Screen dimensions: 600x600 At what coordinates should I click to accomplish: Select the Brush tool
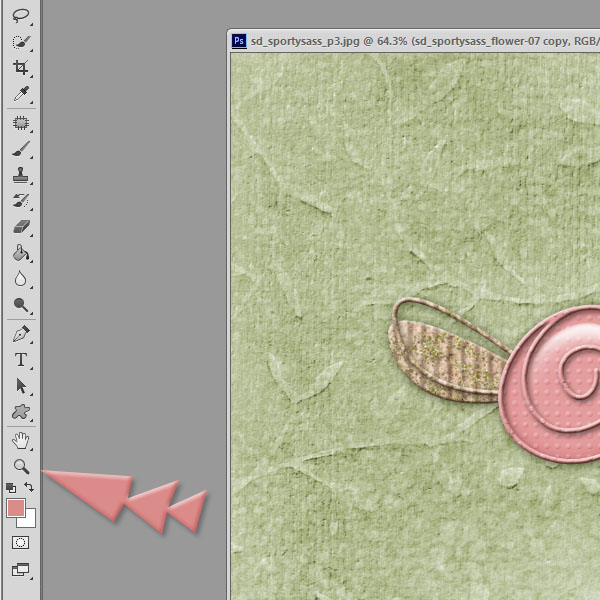click(x=21, y=149)
